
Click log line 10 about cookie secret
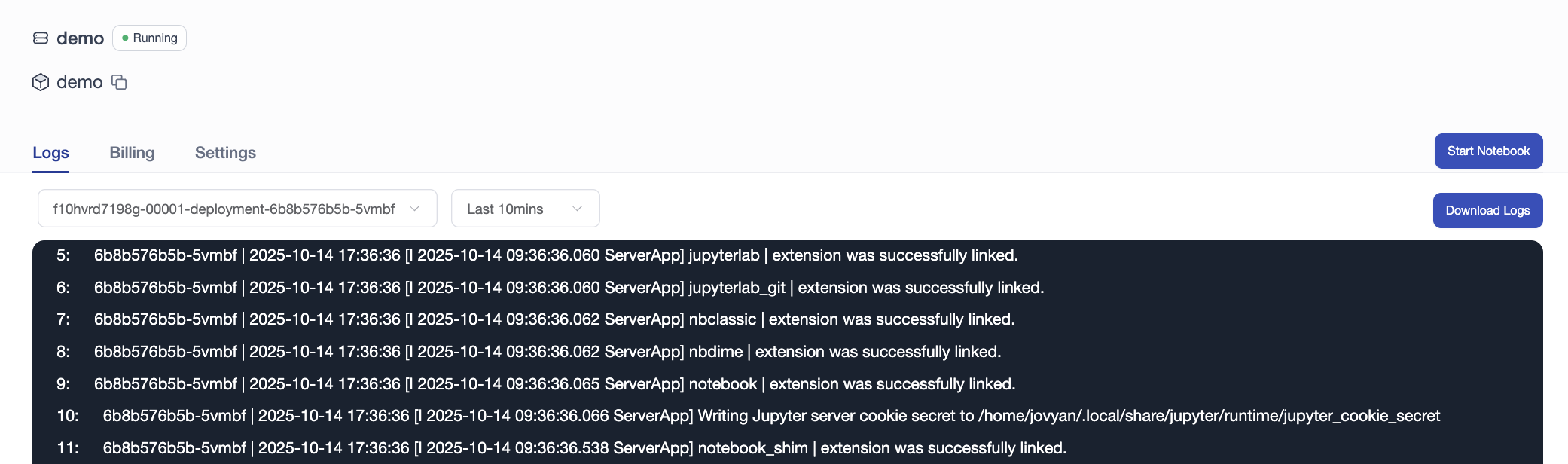pyautogui.click(x=771, y=416)
